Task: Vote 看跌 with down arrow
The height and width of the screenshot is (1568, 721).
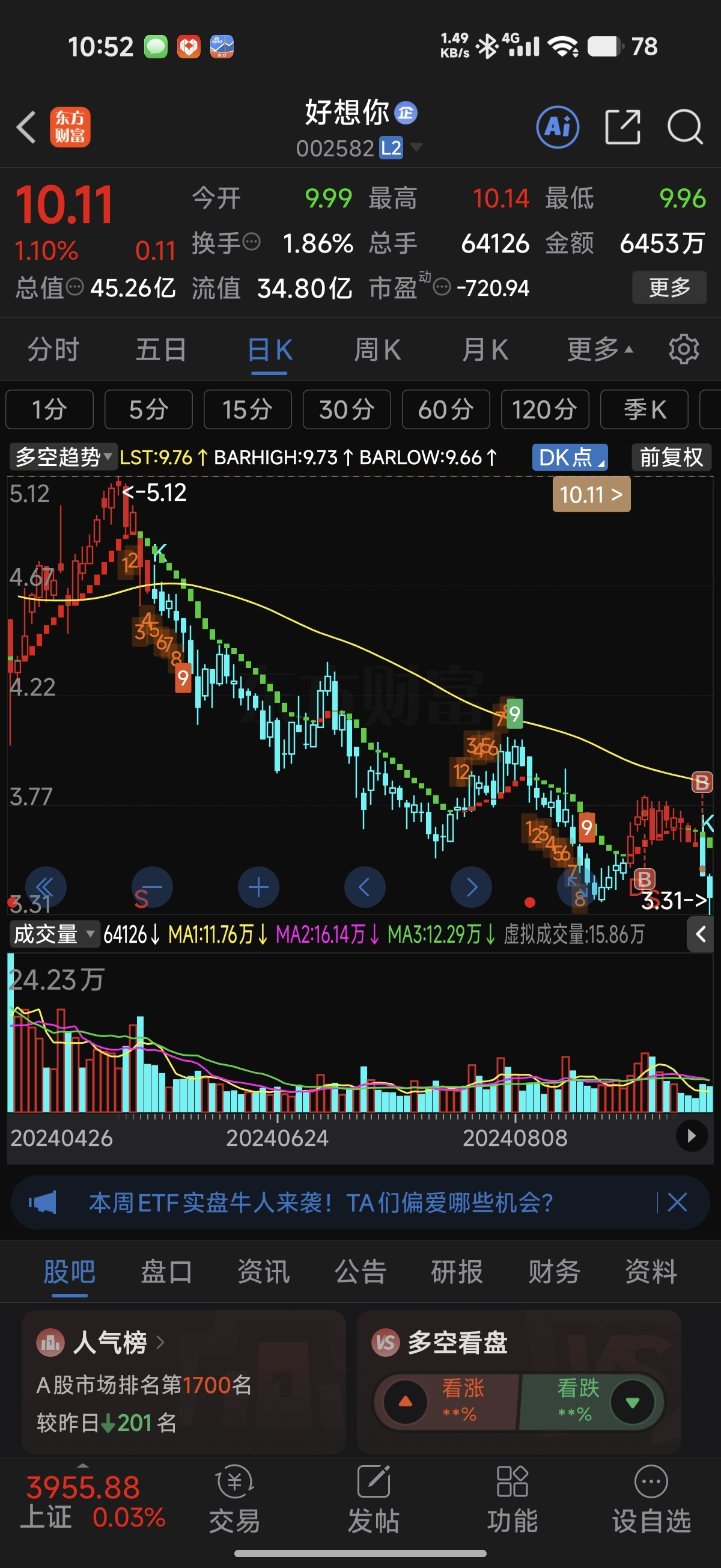Action: (633, 1402)
